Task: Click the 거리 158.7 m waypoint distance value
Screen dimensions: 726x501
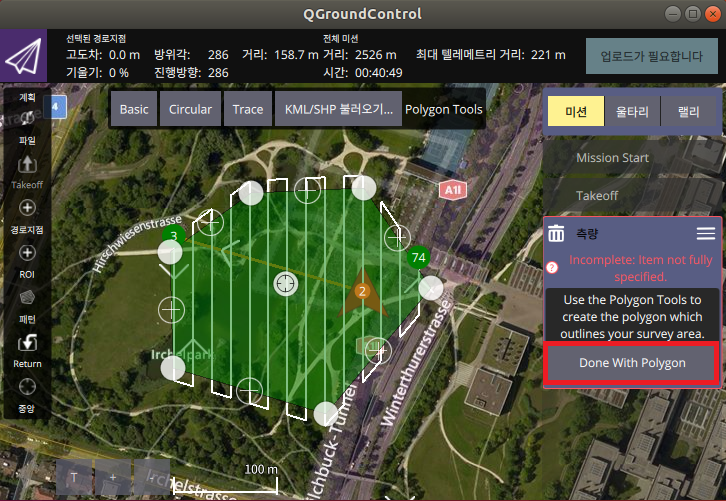Action: pos(296,55)
